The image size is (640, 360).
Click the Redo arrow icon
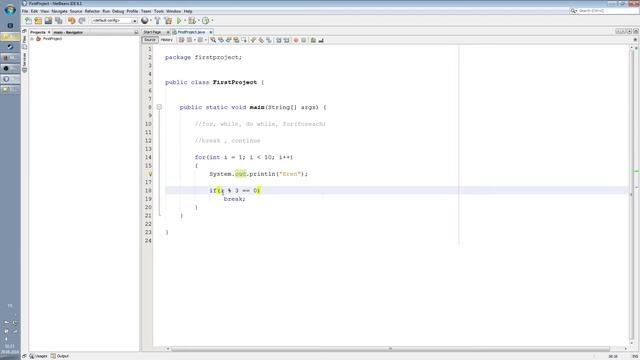tap(82, 20)
